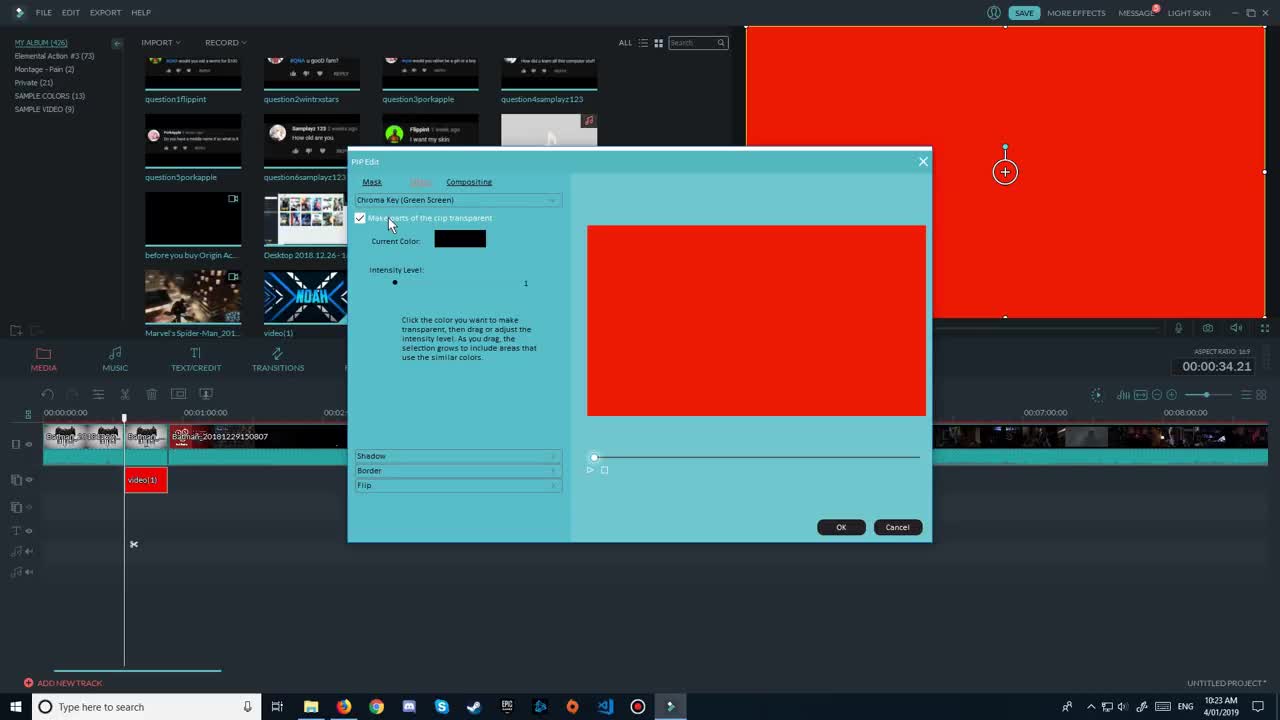Click Cancel in PIP Edit dialog
Image resolution: width=1280 pixels, height=720 pixels.
[897, 527]
